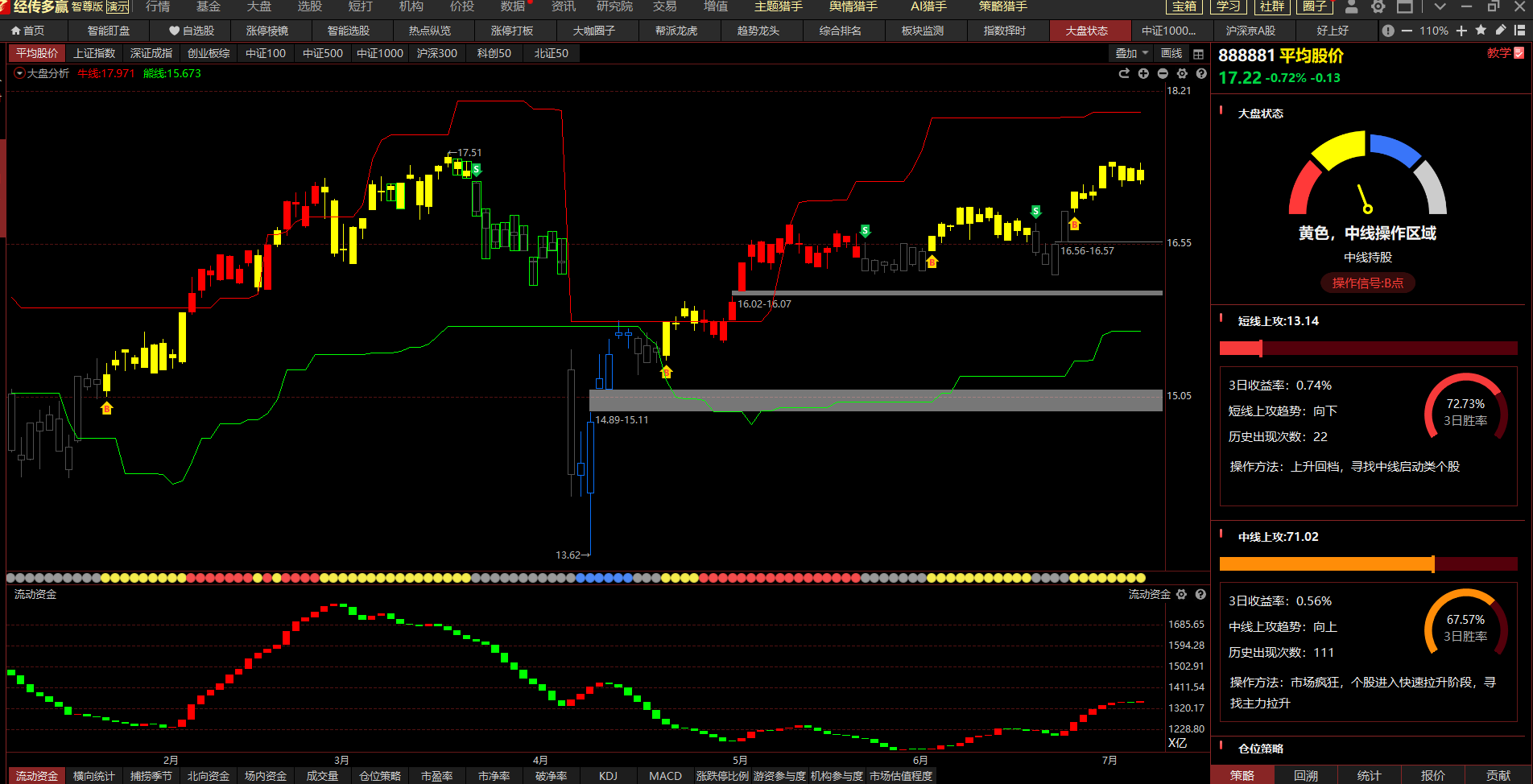Click the exclamation info icon
Viewport: 1533px width, 784px height.
coord(1388,31)
